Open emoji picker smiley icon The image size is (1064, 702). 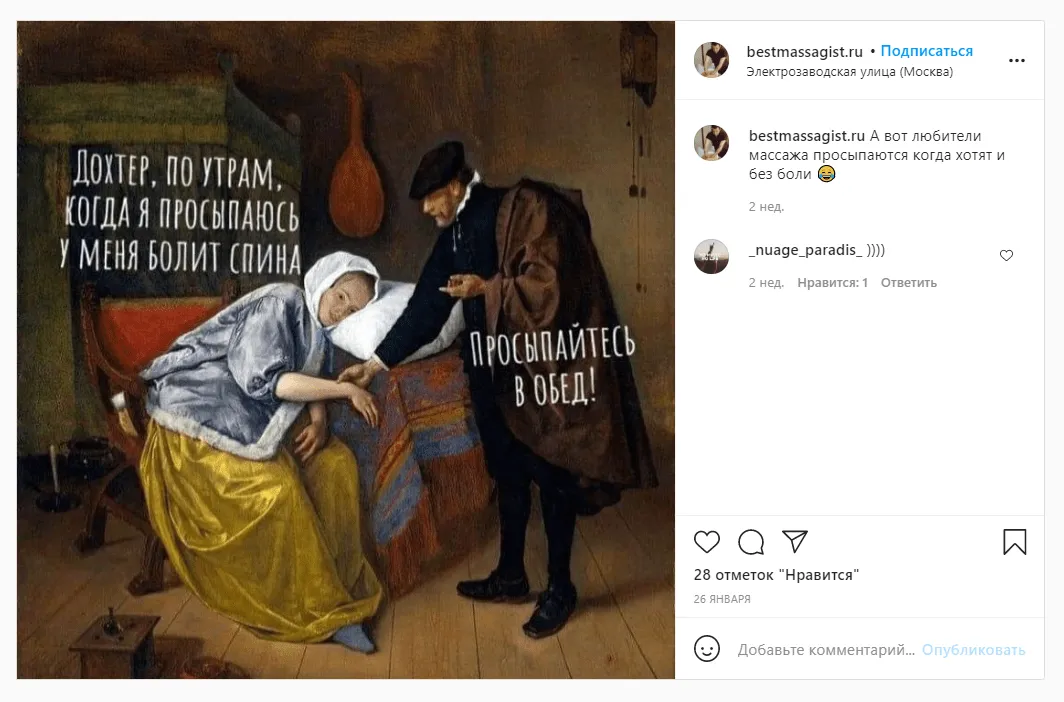click(x=706, y=649)
